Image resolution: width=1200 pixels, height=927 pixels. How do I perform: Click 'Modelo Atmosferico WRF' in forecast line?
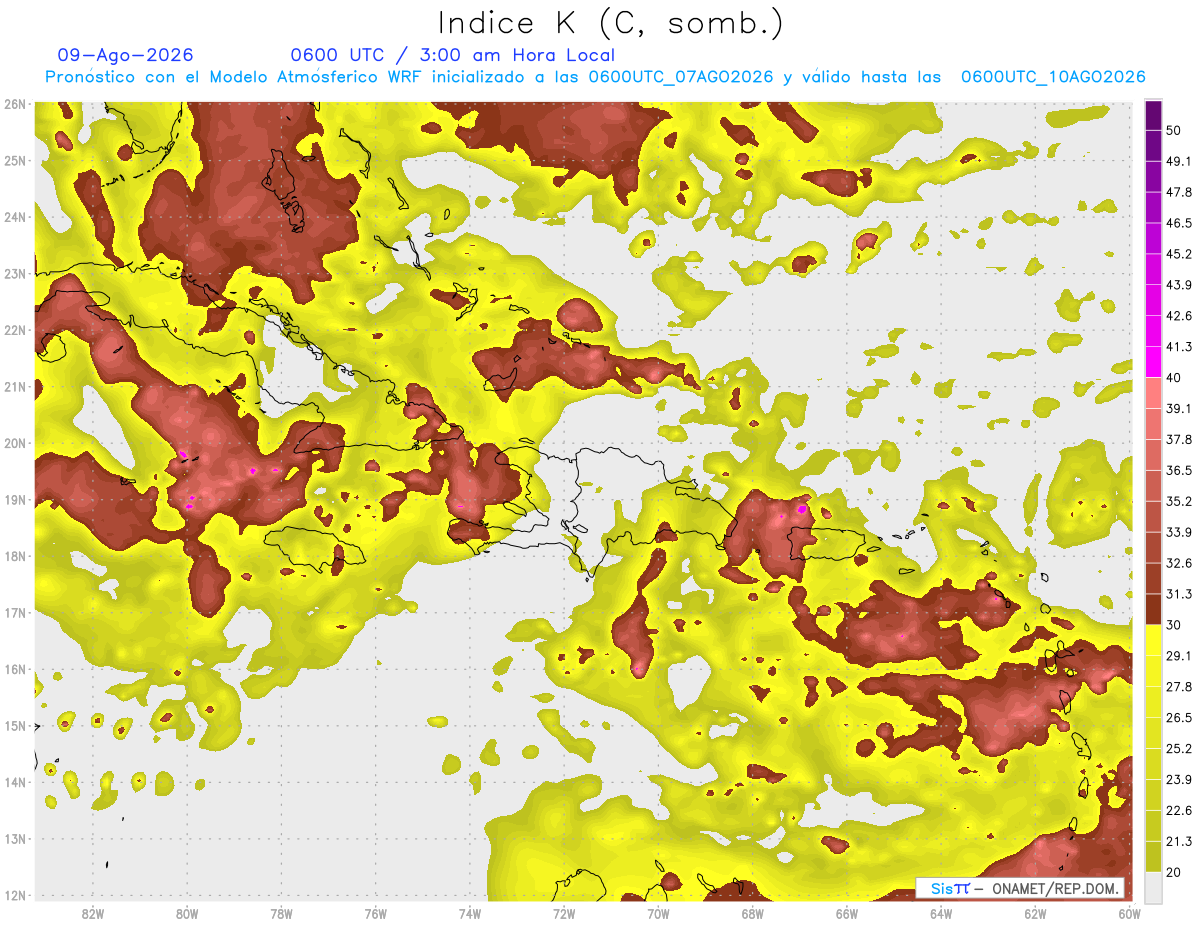tap(328, 77)
